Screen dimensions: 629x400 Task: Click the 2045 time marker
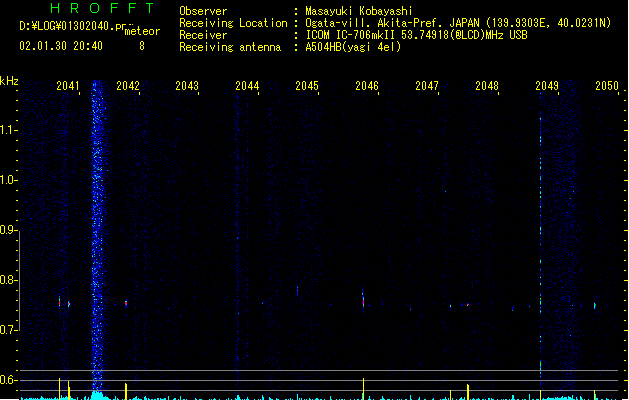coord(307,86)
